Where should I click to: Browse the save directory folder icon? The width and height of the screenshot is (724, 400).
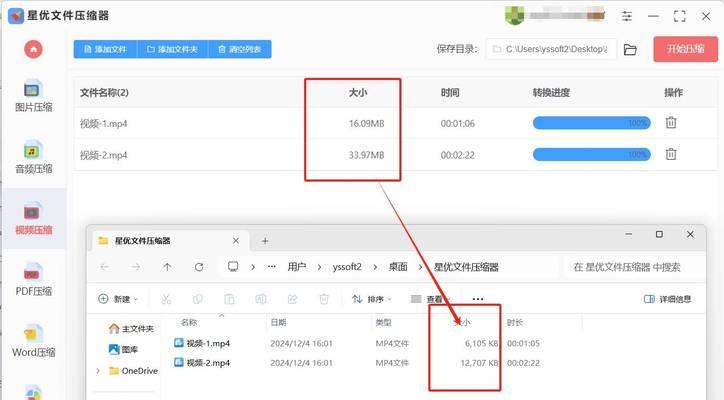630,49
